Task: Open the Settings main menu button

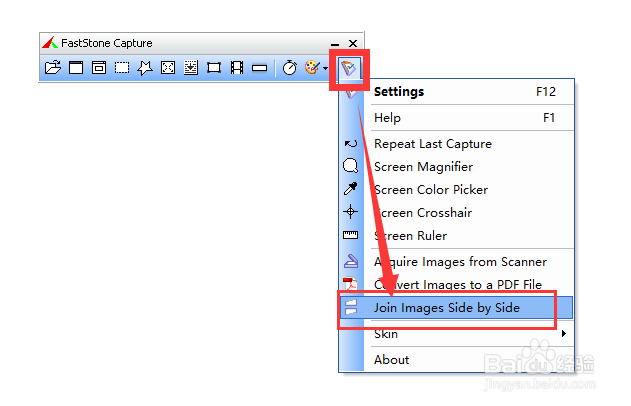Action: (348, 68)
